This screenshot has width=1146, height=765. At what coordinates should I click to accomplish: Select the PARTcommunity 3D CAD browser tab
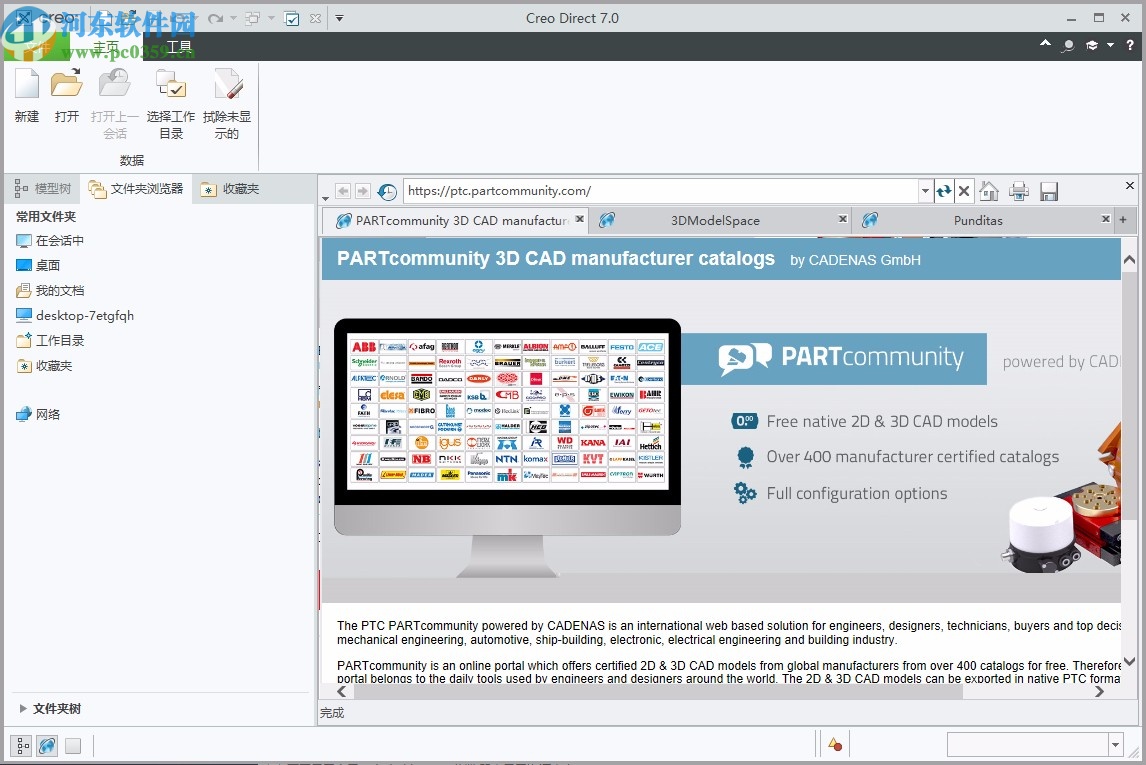pos(453,221)
